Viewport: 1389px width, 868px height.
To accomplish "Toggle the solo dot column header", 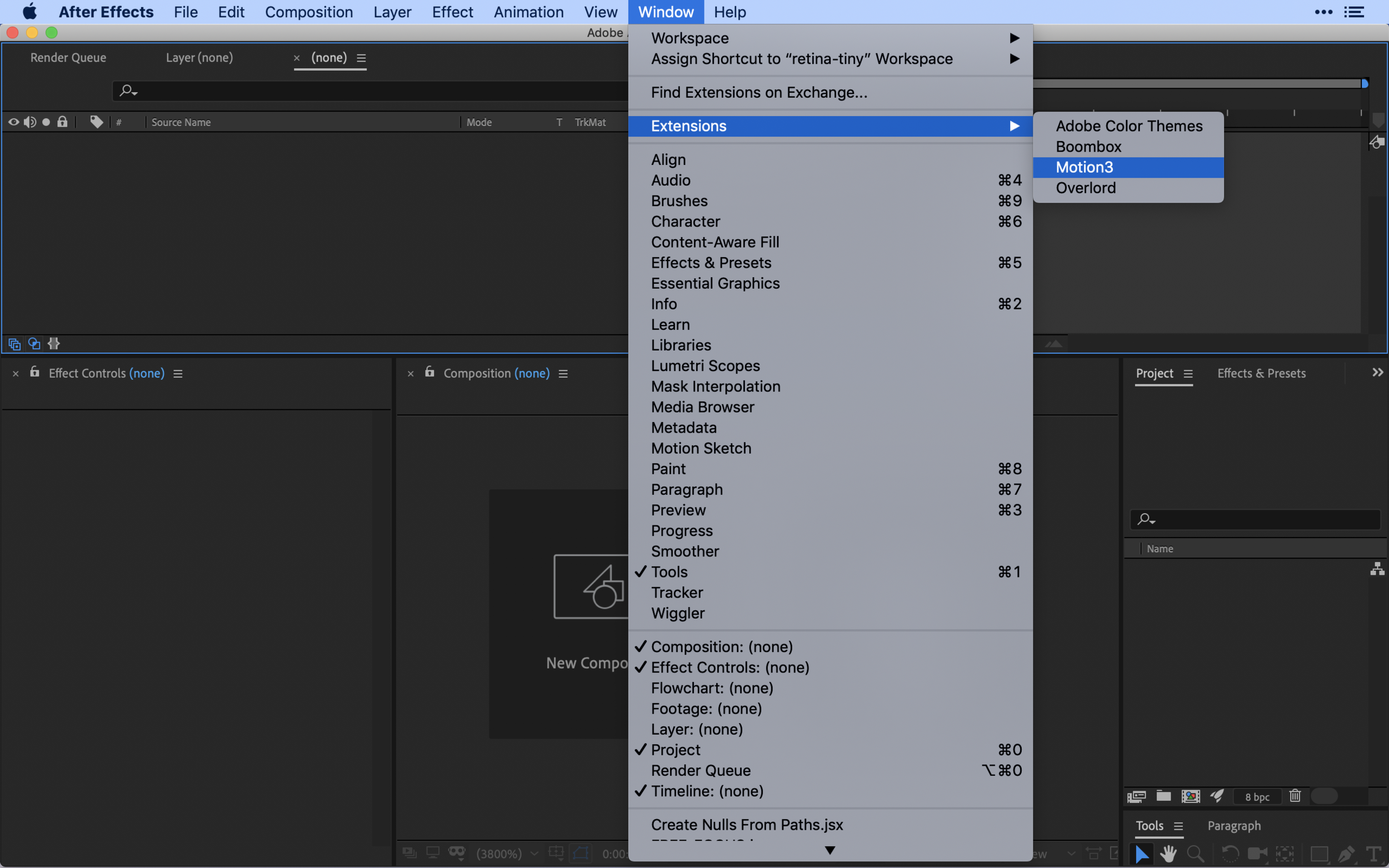I will (46, 122).
